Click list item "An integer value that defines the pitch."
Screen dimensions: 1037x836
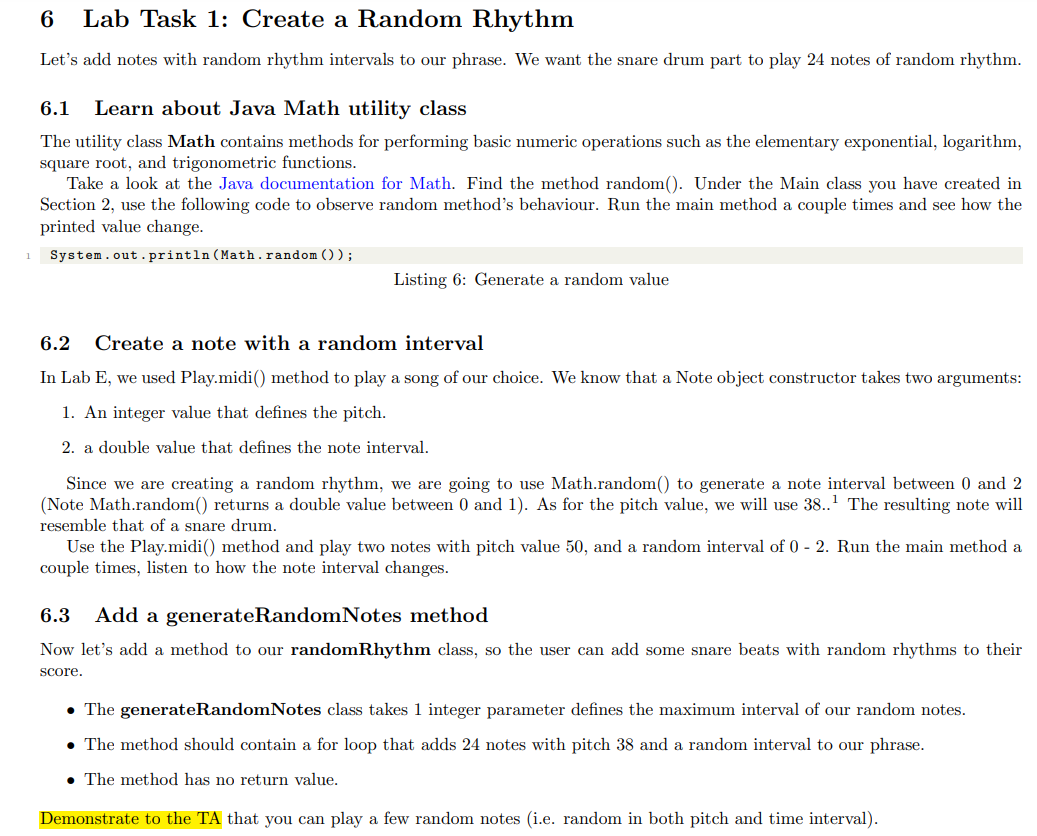click(235, 413)
